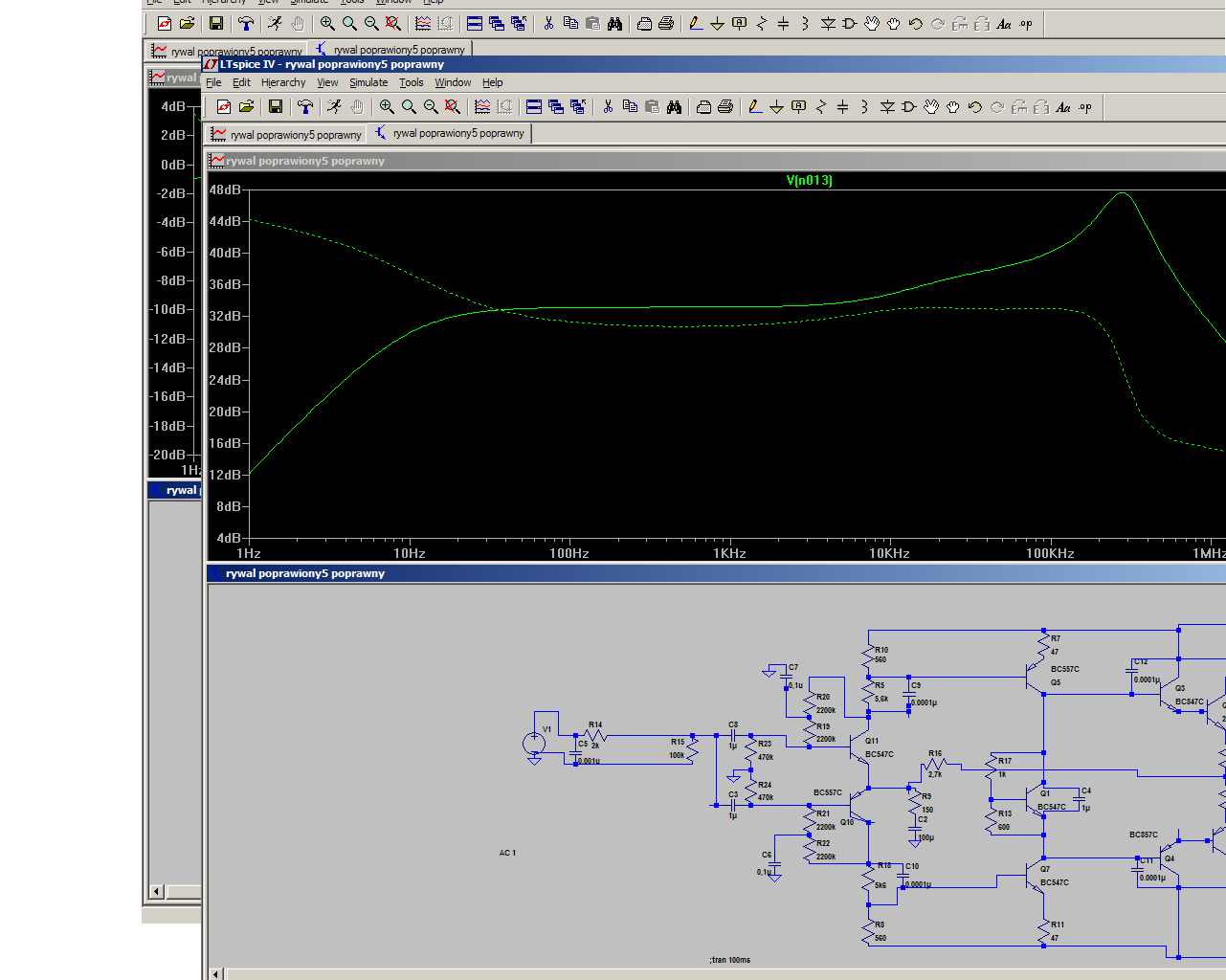Open Simulate menu in front window
This screenshot has height=980, width=1226.
[368, 82]
